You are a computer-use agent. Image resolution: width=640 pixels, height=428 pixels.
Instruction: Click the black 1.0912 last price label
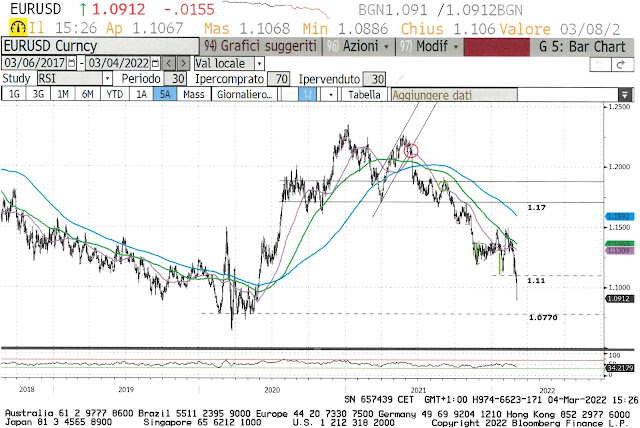point(619,299)
